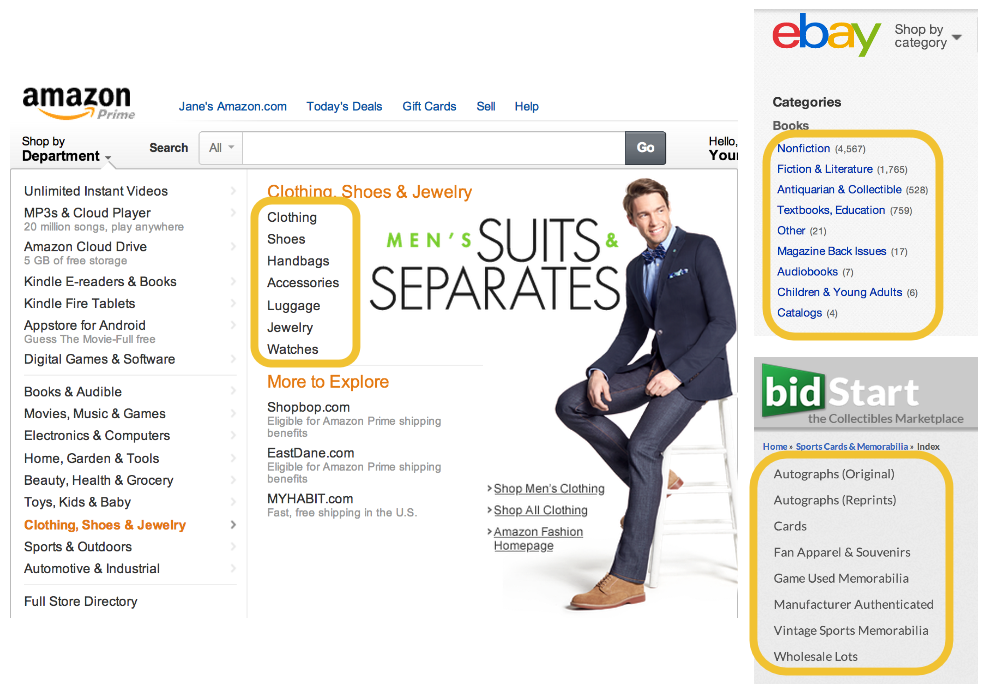Open the Nonfiction books category on eBay
Viewport: 990px width, 697px height.
(803, 148)
